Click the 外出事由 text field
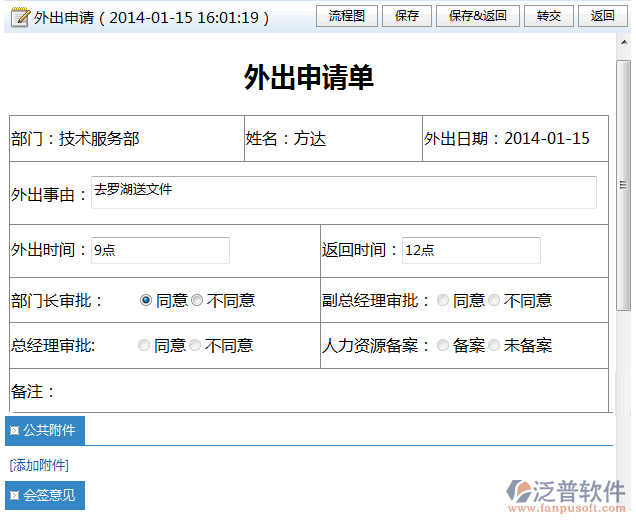The width and height of the screenshot is (636, 524). [343, 192]
